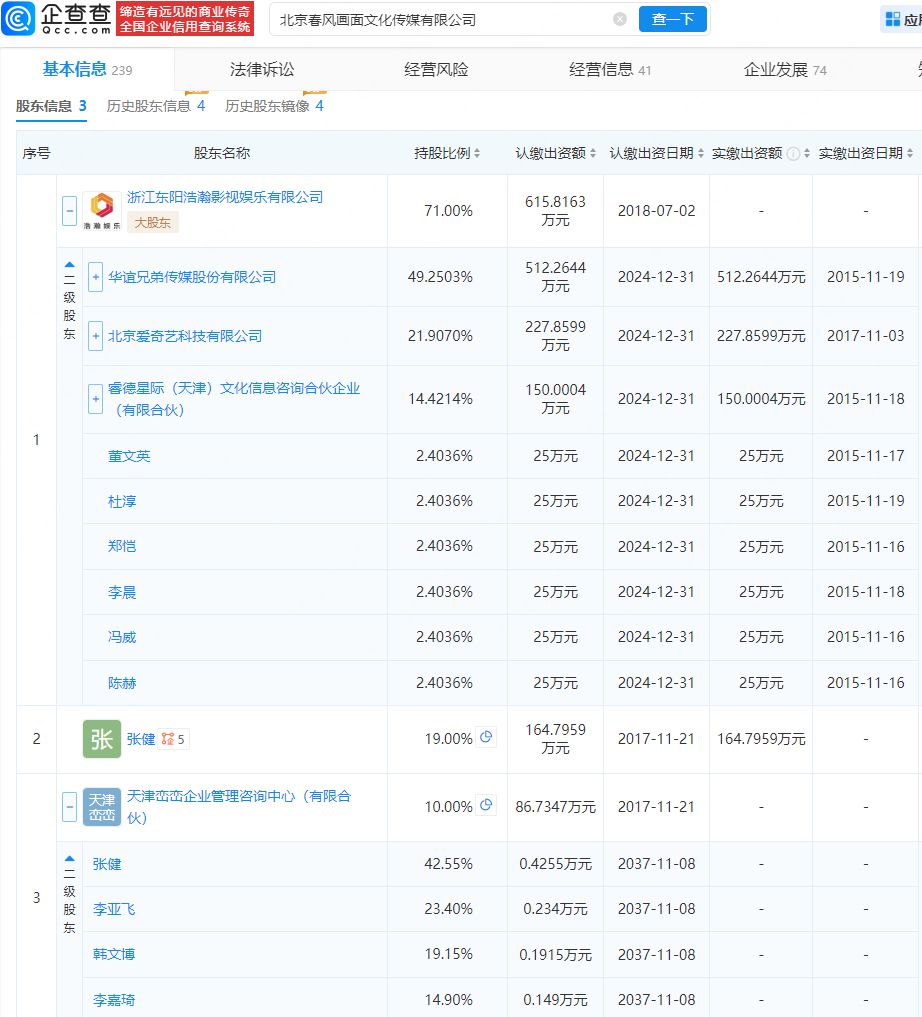The image size is (922, 1017).
Task: Open shareholder 杜淳 link
Action: (x=122, y=501)
